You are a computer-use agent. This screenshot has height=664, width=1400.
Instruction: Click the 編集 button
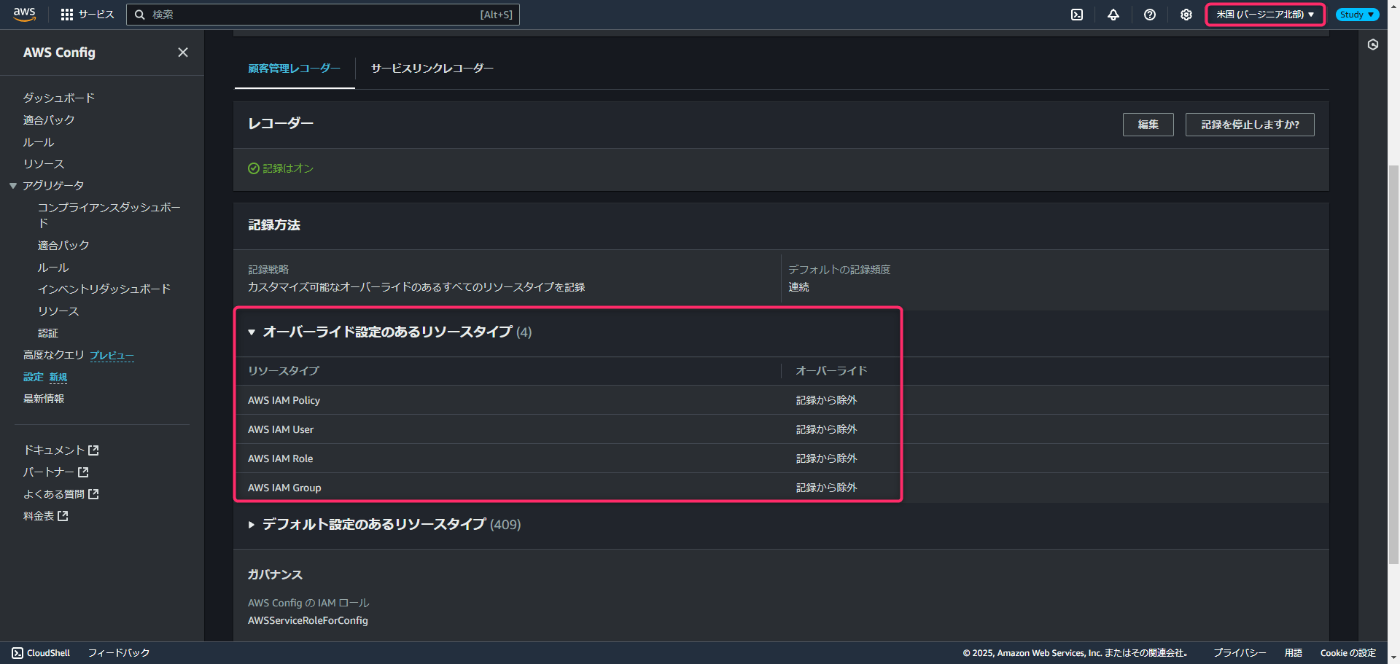[1148, 125]
